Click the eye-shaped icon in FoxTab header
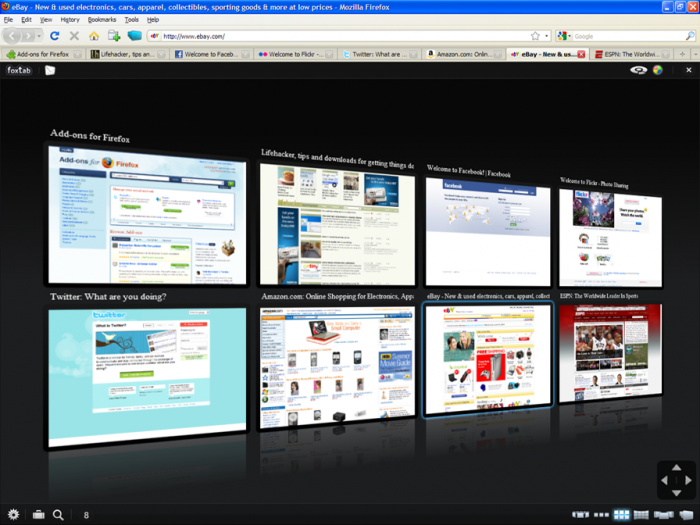This screenshot has width=700, height=525. (x=638, y=70)
